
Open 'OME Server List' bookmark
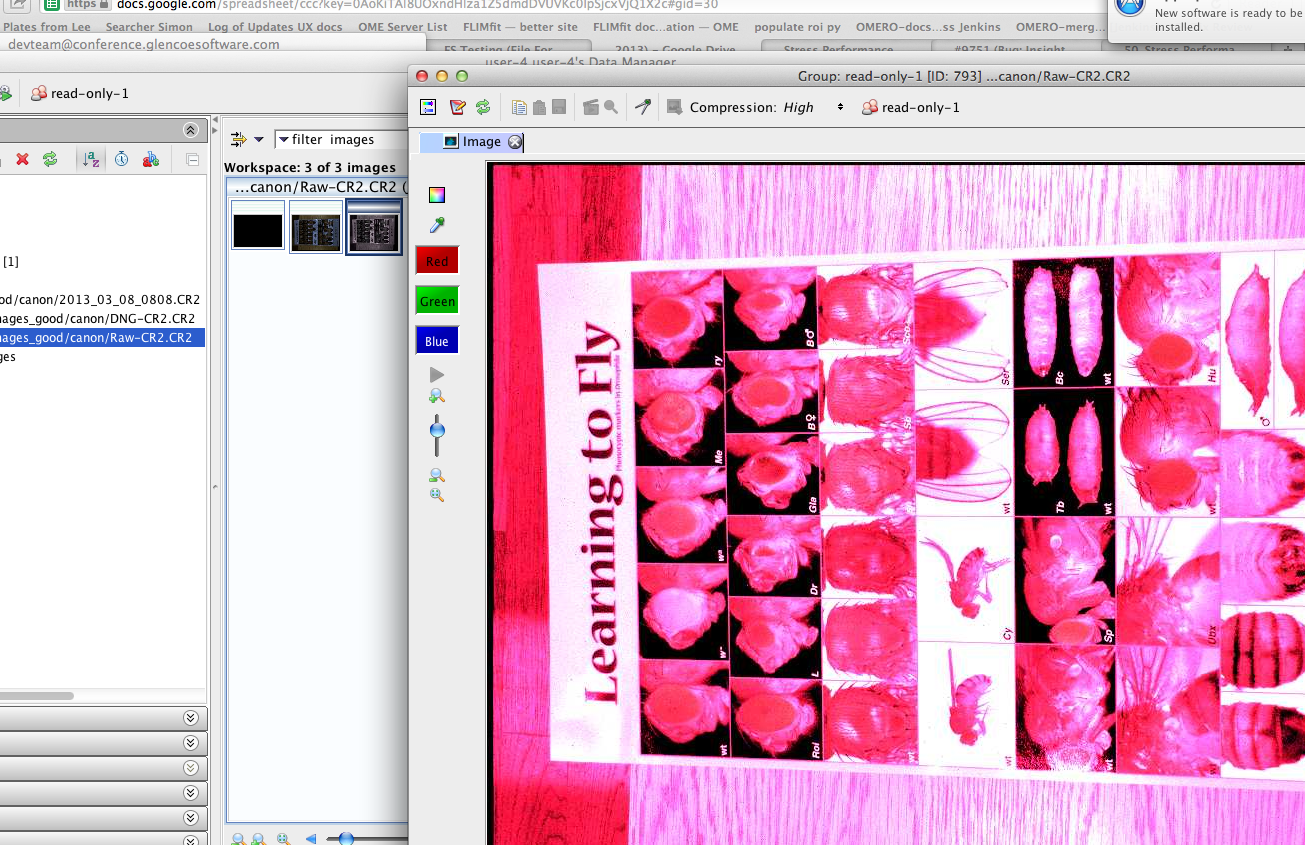[403, 27]
